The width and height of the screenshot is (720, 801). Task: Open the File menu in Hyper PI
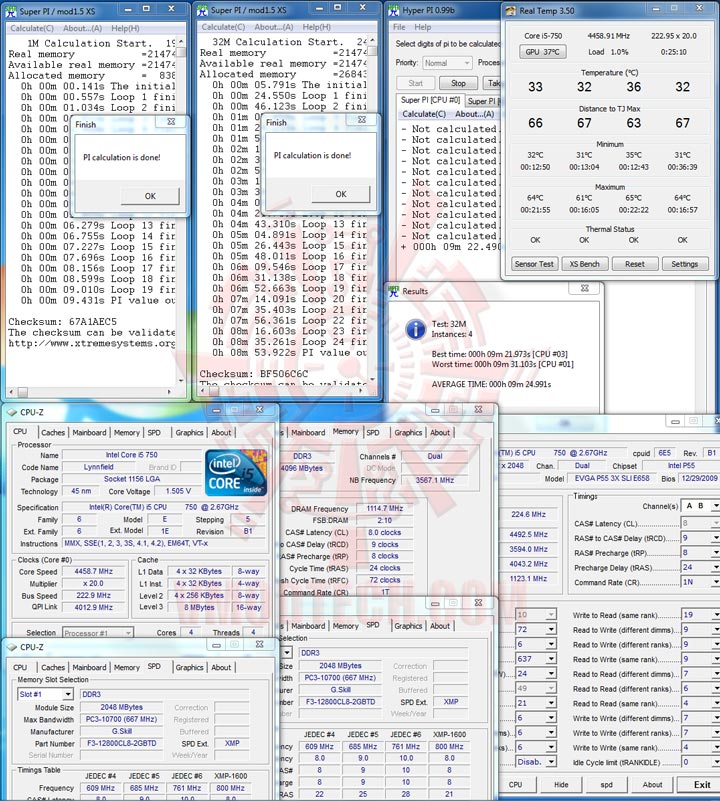[399, 27]
